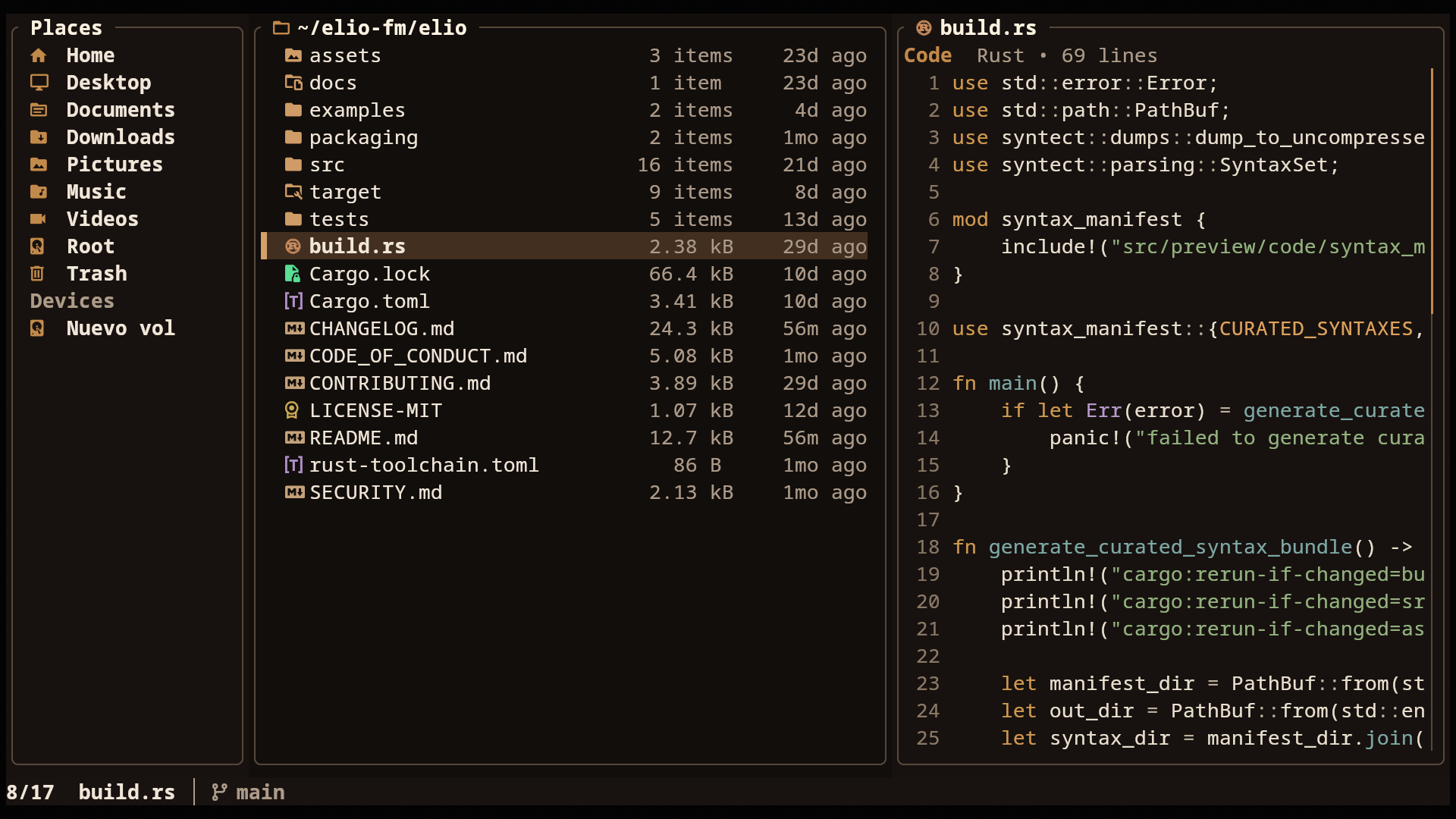Click the license ribbon icon beside LICENSE-MIT
1456x819 pixels.
click(292, 410)
